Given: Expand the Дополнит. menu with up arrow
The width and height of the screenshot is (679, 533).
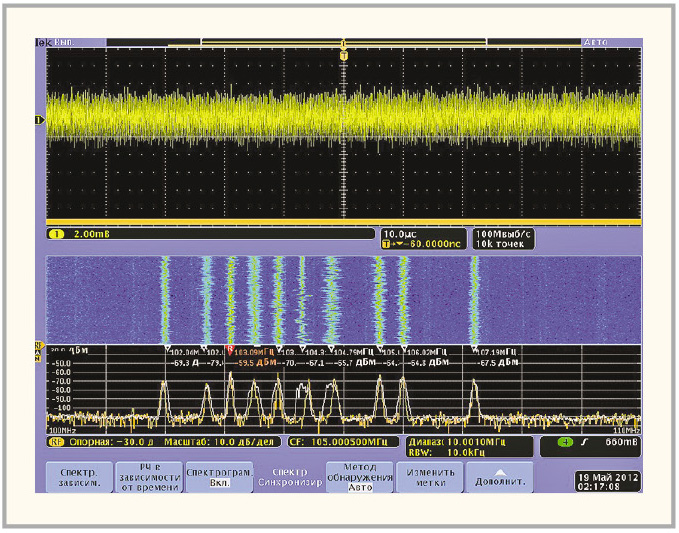Looking at the screenshot, I should tap(500, 477).
